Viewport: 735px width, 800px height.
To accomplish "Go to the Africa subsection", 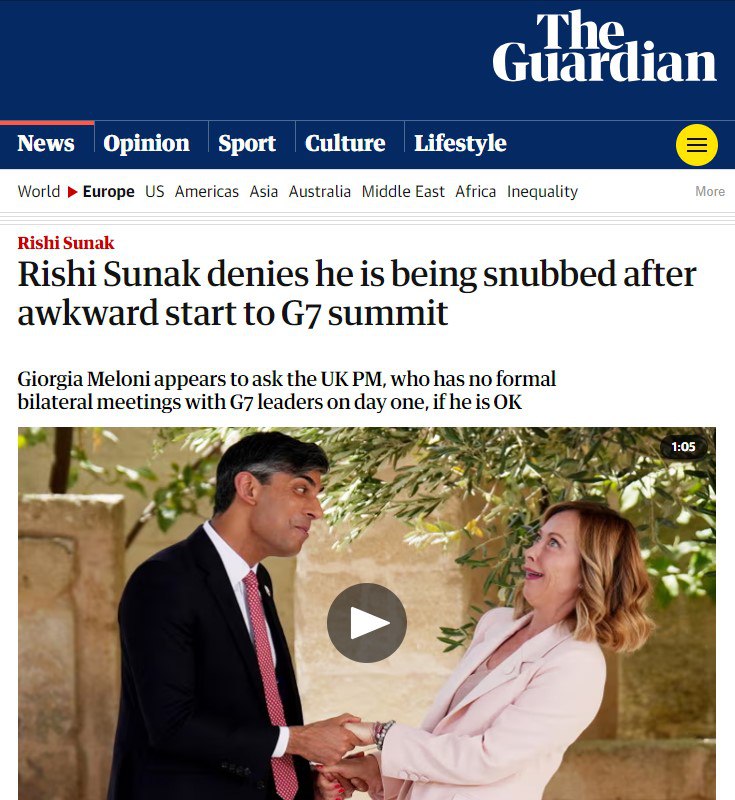I will coord(476,192).
